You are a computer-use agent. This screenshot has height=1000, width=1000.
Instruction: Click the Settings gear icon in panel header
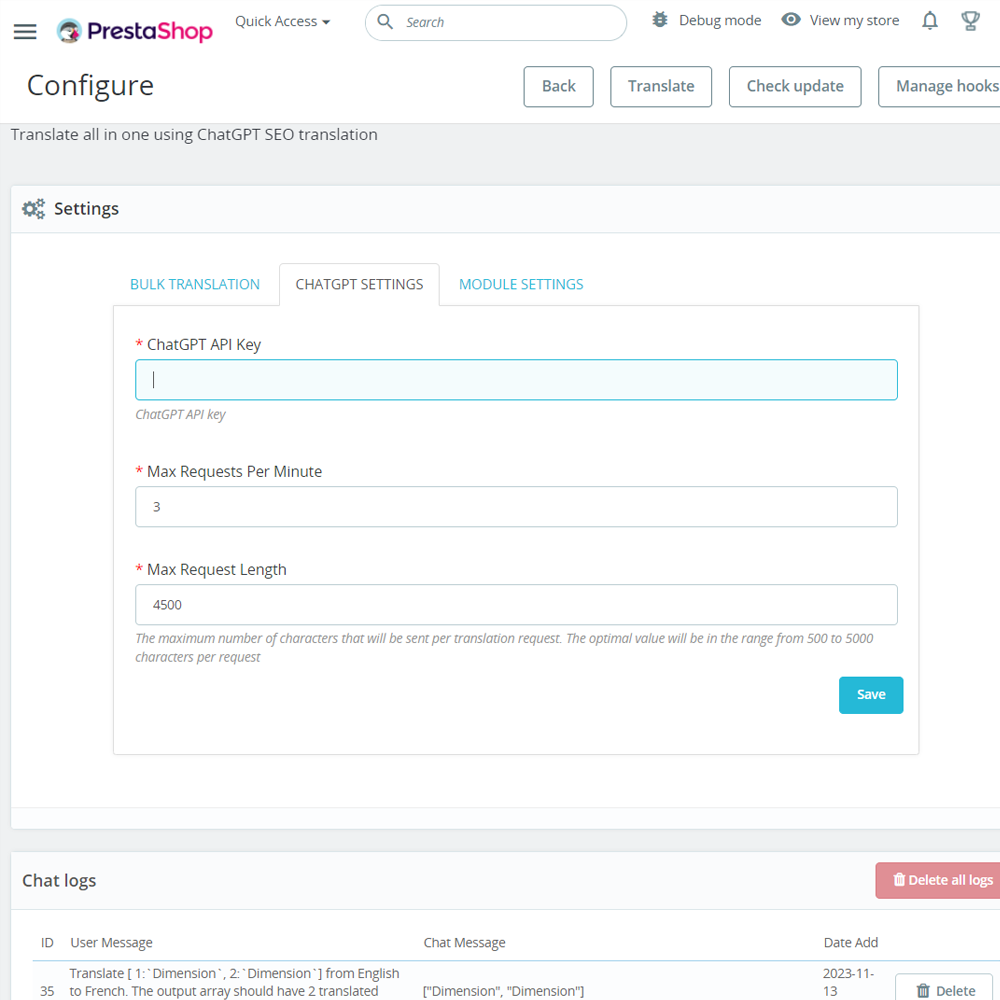coord(33,208)
